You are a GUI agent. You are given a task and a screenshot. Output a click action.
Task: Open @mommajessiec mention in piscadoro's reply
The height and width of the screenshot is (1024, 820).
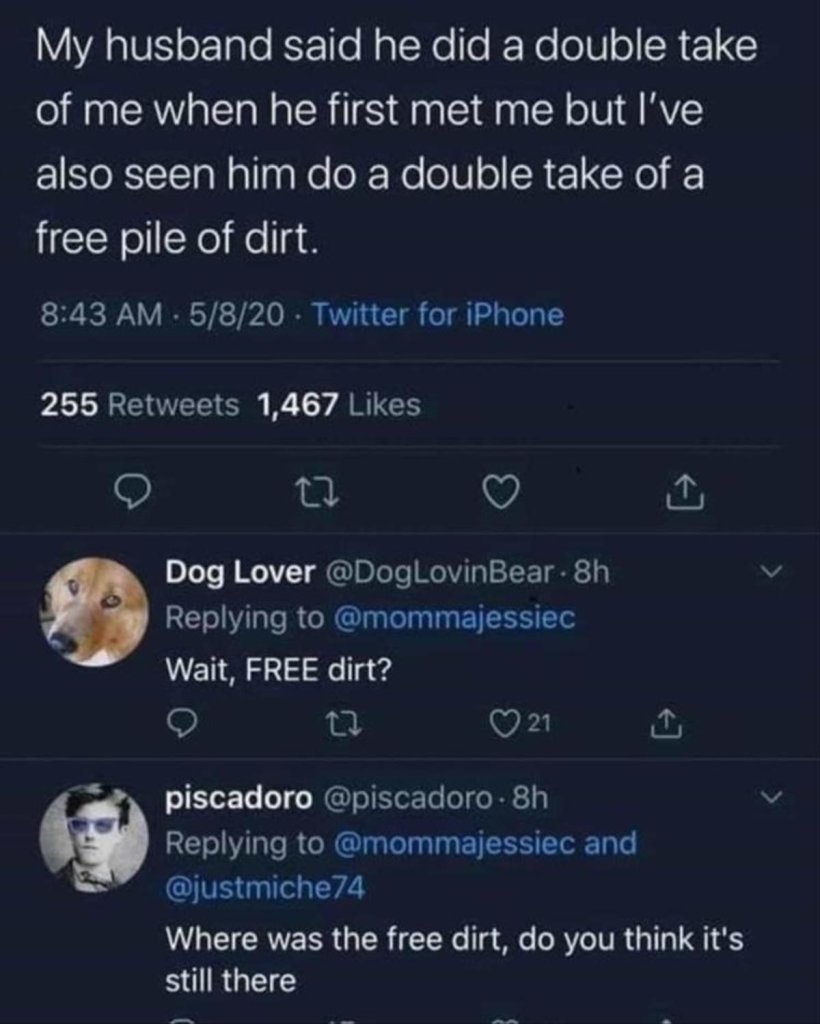click(x=453, y=843)
